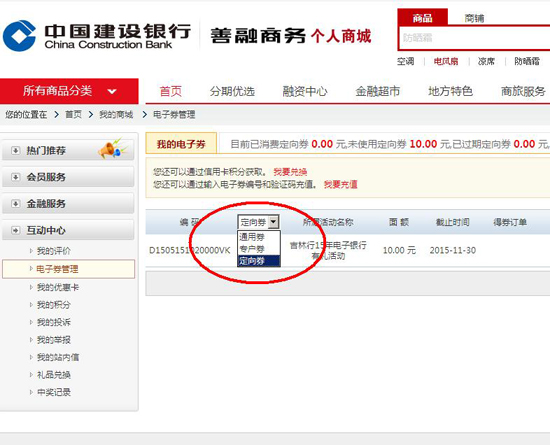
Task: Expand 会员服务 section arrow icon
Action: pyautogui.click(x=15, y=177)
